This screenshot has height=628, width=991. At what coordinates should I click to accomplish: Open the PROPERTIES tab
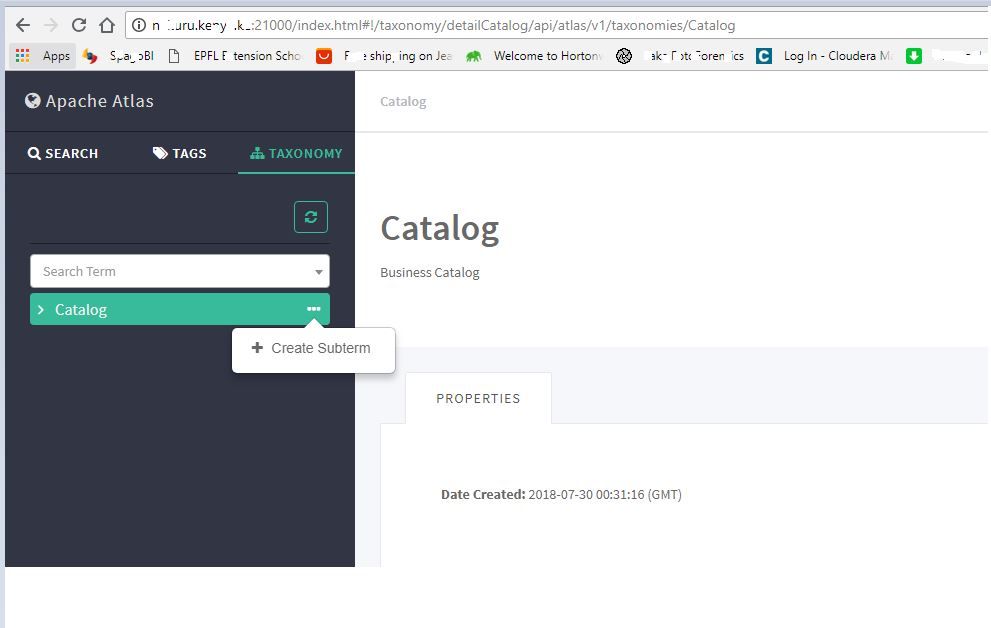point(478,398)
